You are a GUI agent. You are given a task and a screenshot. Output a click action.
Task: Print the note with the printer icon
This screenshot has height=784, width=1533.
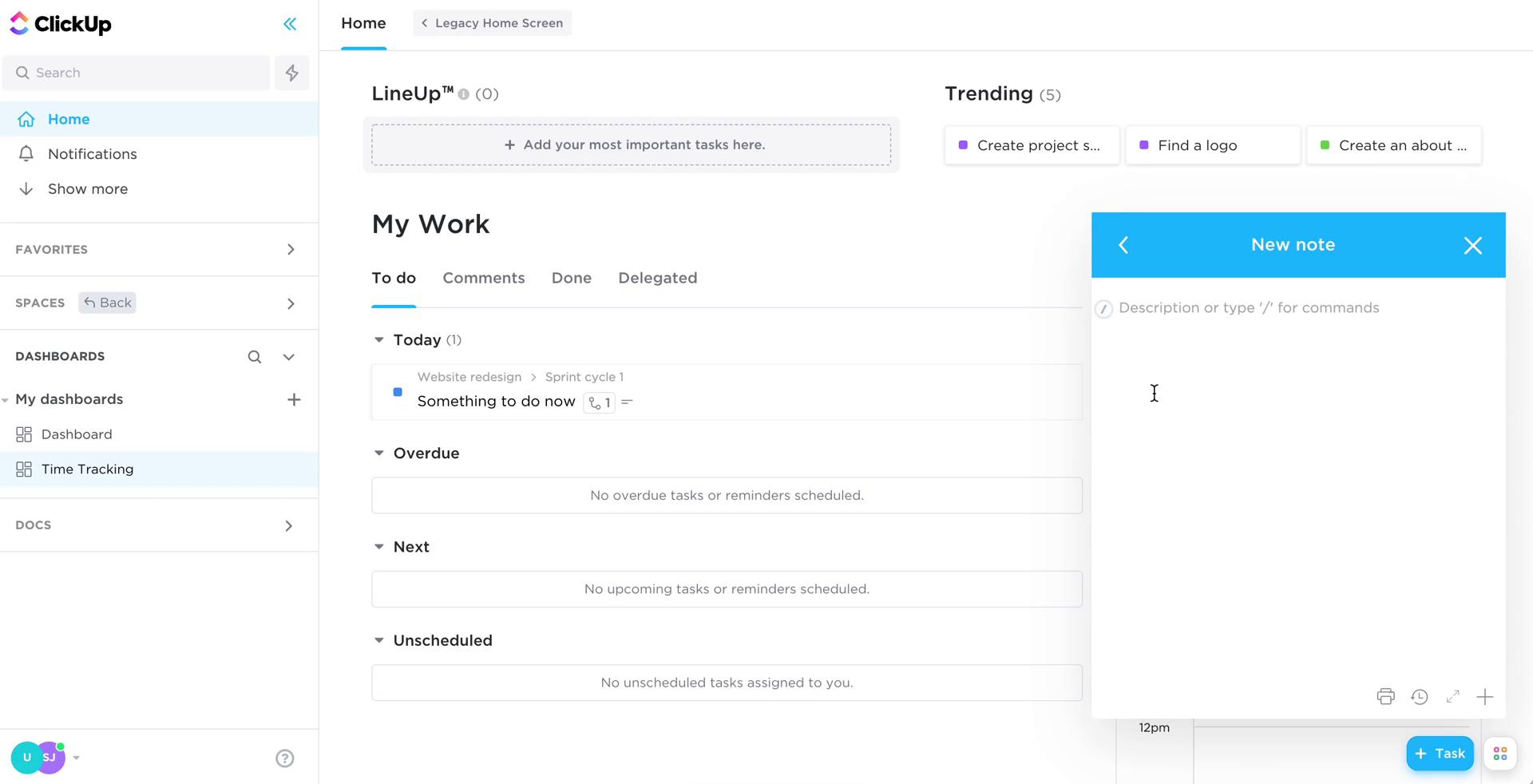click(x=1386, y=697)
